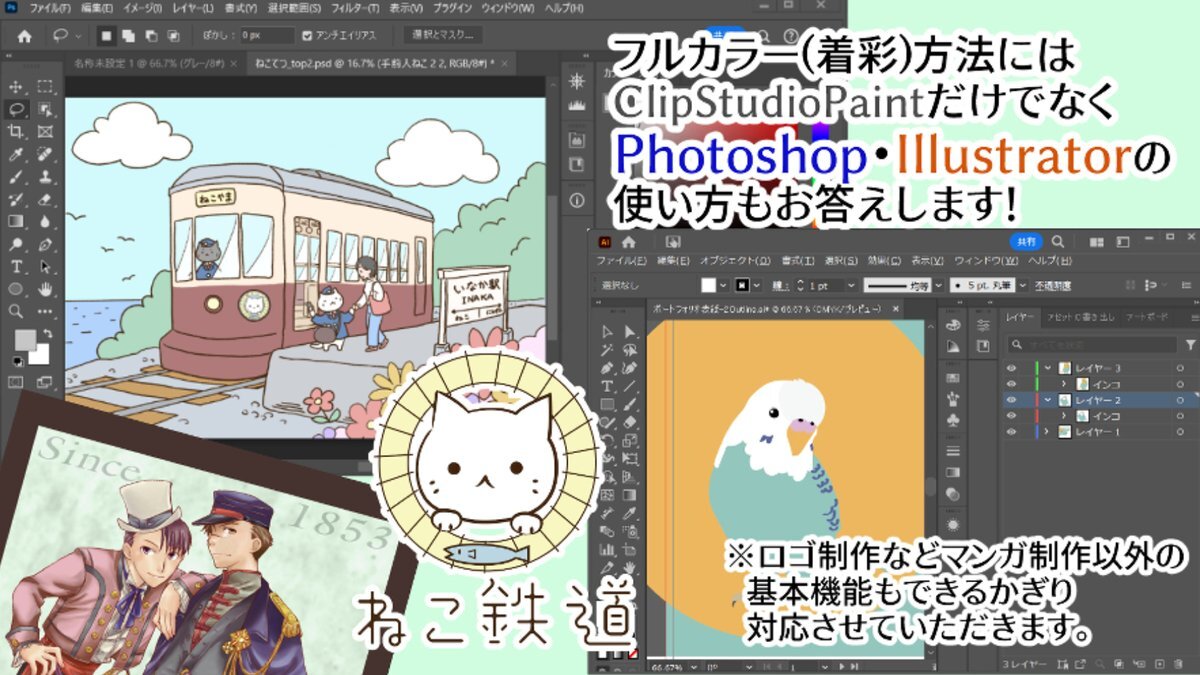Image resolution: width=1200 pixels, height=675 pixels.
Task: Open Photoshop lasso tool preset dropdown
Action: (x=78, y=36)
